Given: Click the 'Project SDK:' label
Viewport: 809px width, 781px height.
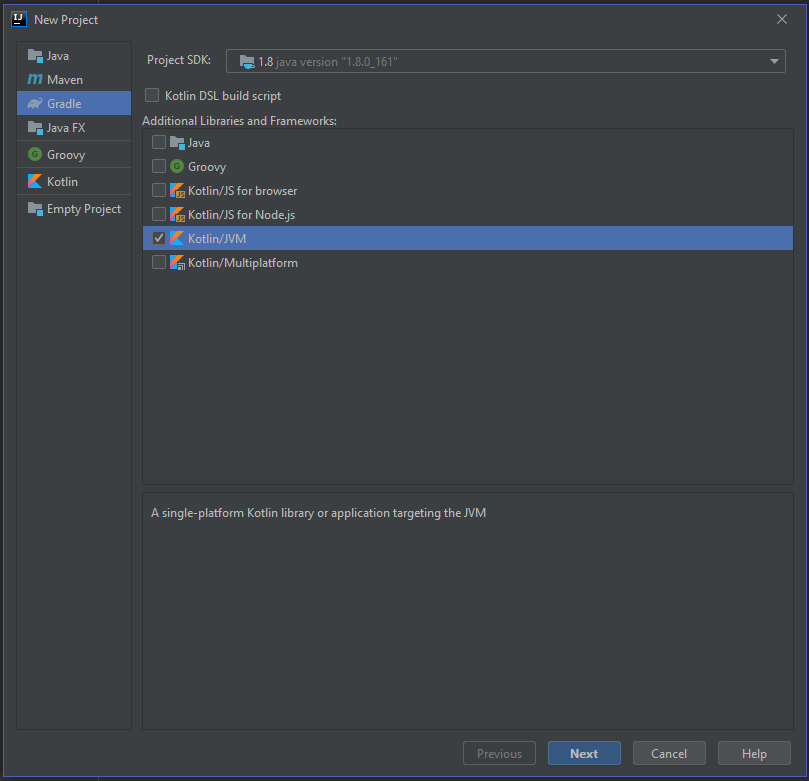Looking at the screenshot, I should click(x=179, y=60).
